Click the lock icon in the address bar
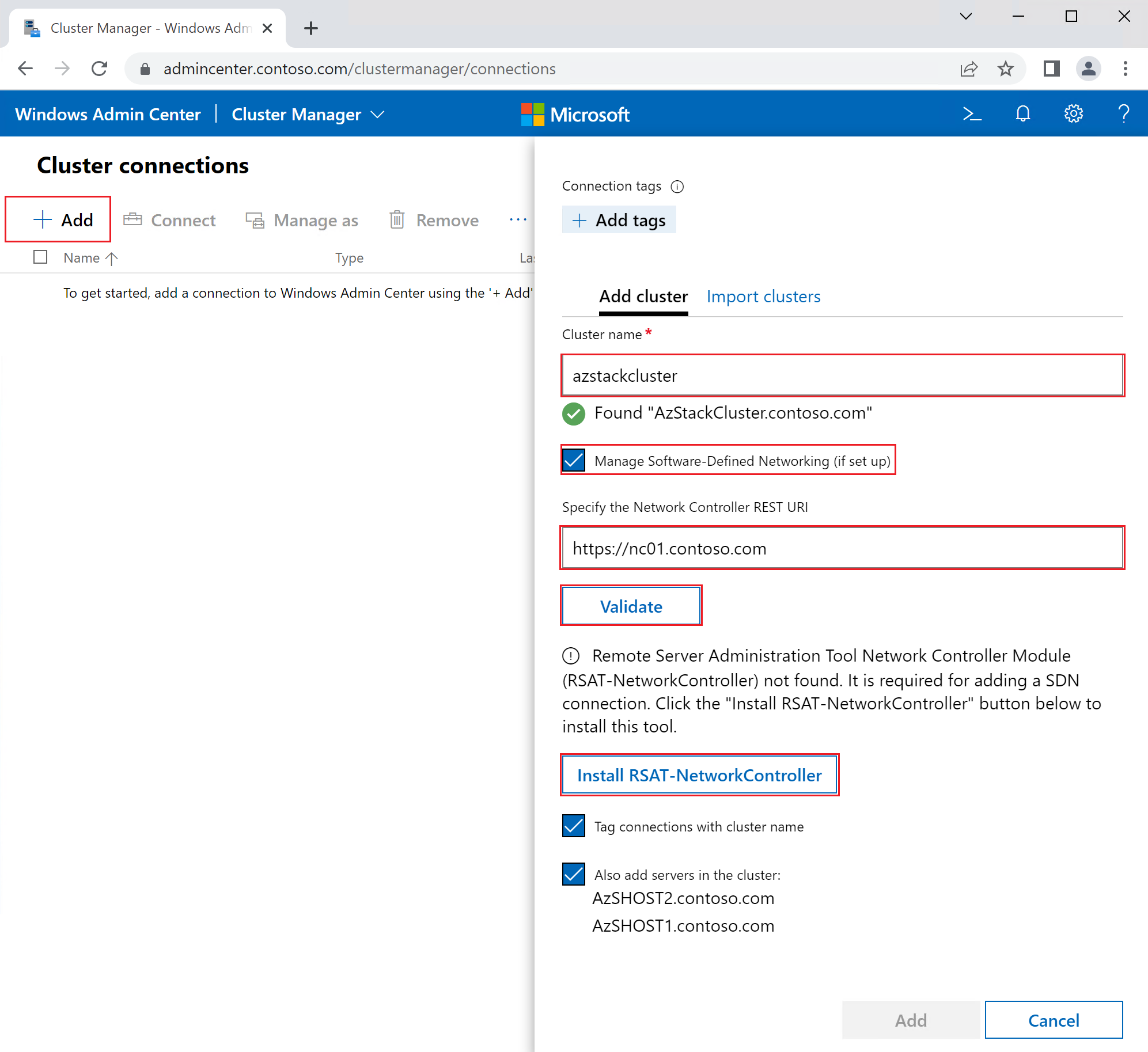 [x=145, y=69]
